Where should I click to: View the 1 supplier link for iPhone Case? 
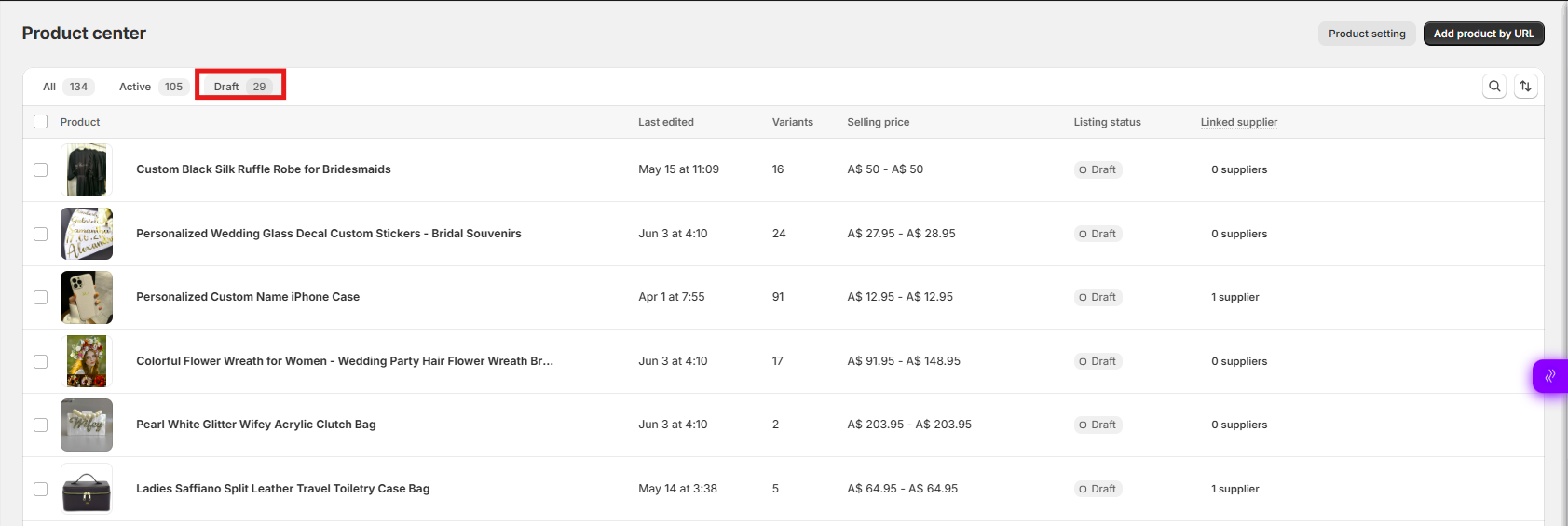pyautogui.click(x=1234, y=297)
